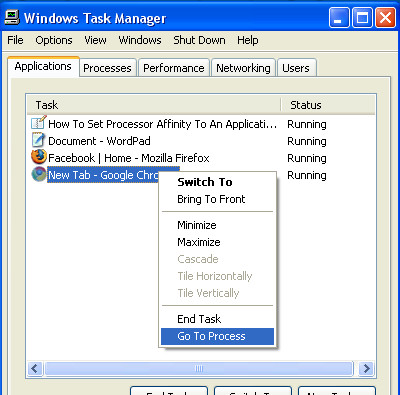
Task: Click the WordPad document icon
Action: 38,140
